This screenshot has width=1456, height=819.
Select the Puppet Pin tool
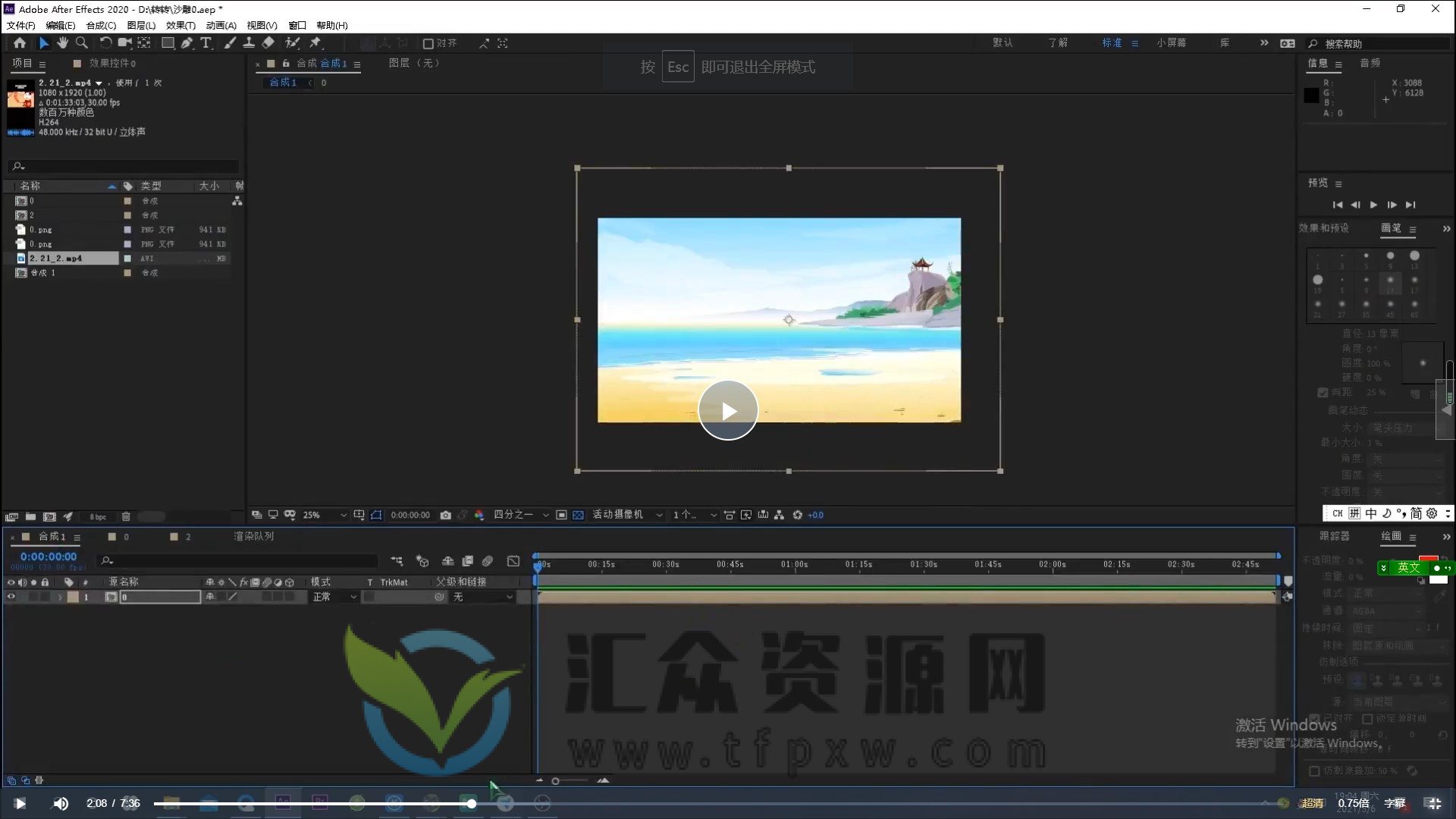(x=315, y=43)
